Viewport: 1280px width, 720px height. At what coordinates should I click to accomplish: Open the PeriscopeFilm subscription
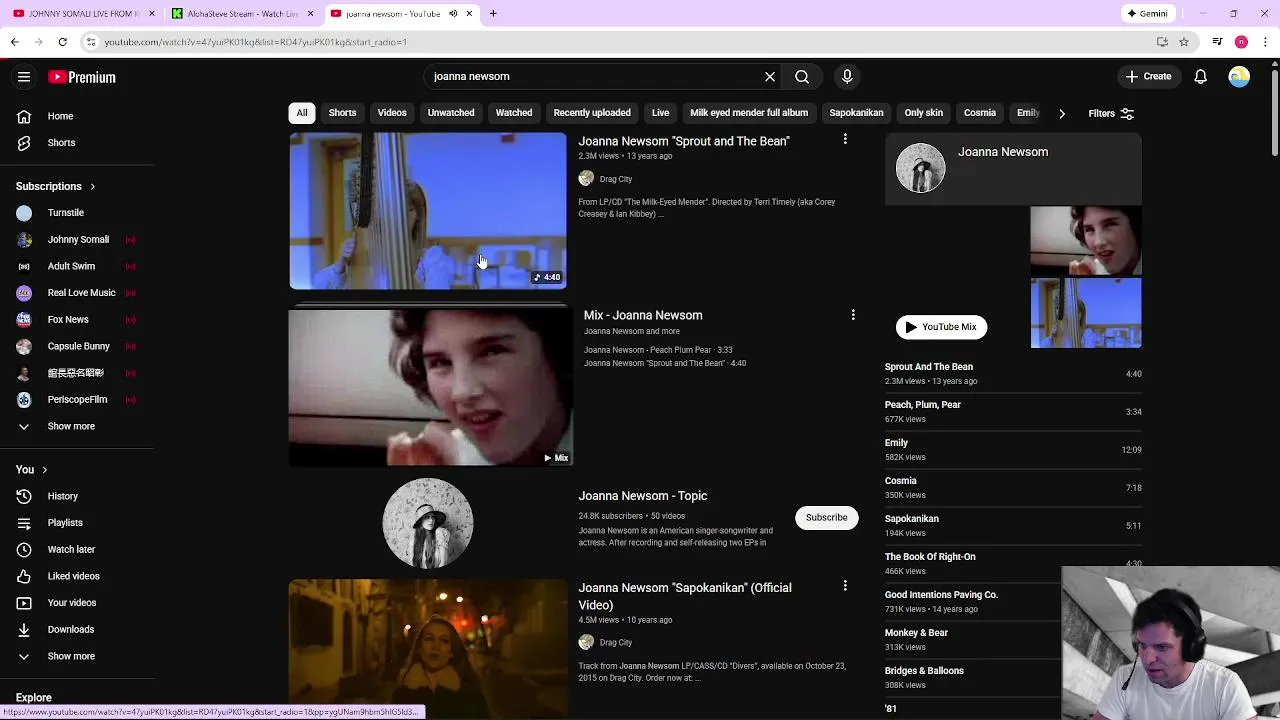(x=78, y=400)
